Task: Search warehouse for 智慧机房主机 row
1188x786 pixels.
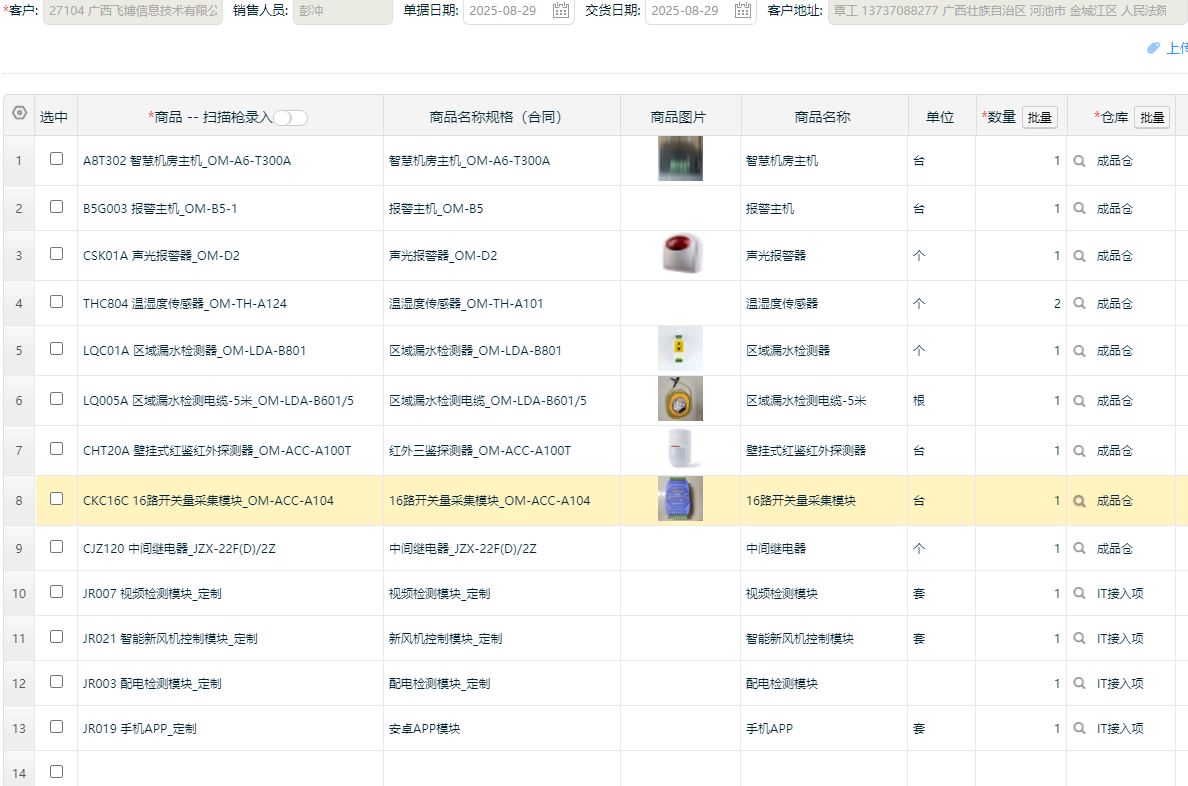Action: [x=1080, y=161]
